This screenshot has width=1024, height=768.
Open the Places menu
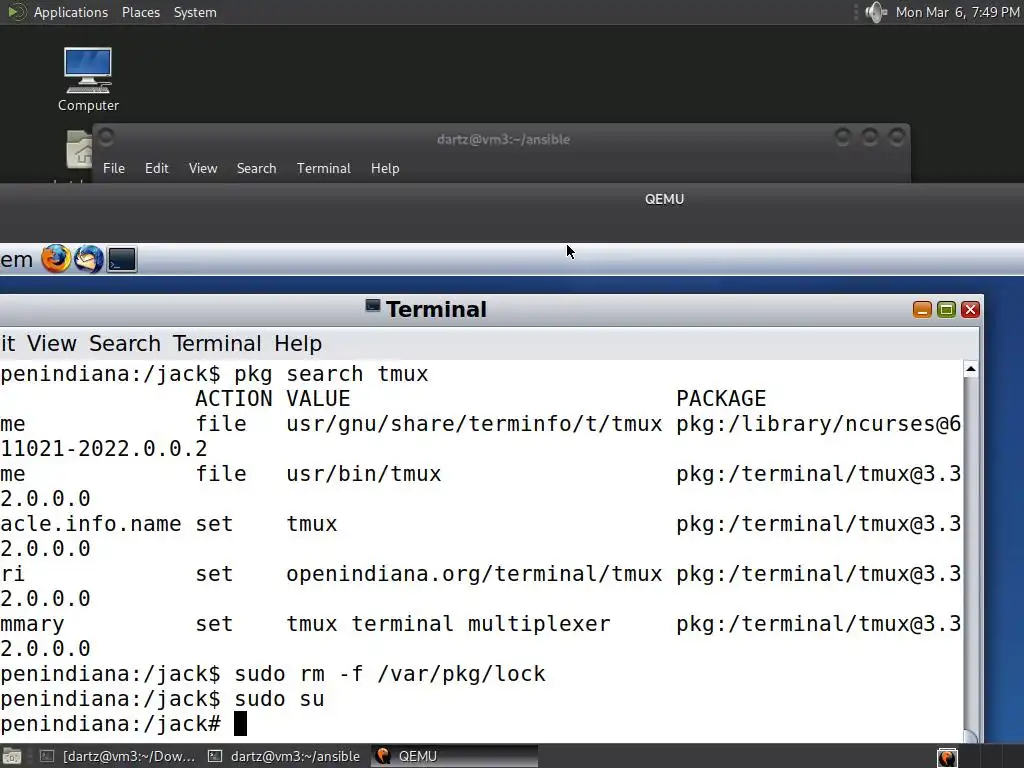(140, 12)
